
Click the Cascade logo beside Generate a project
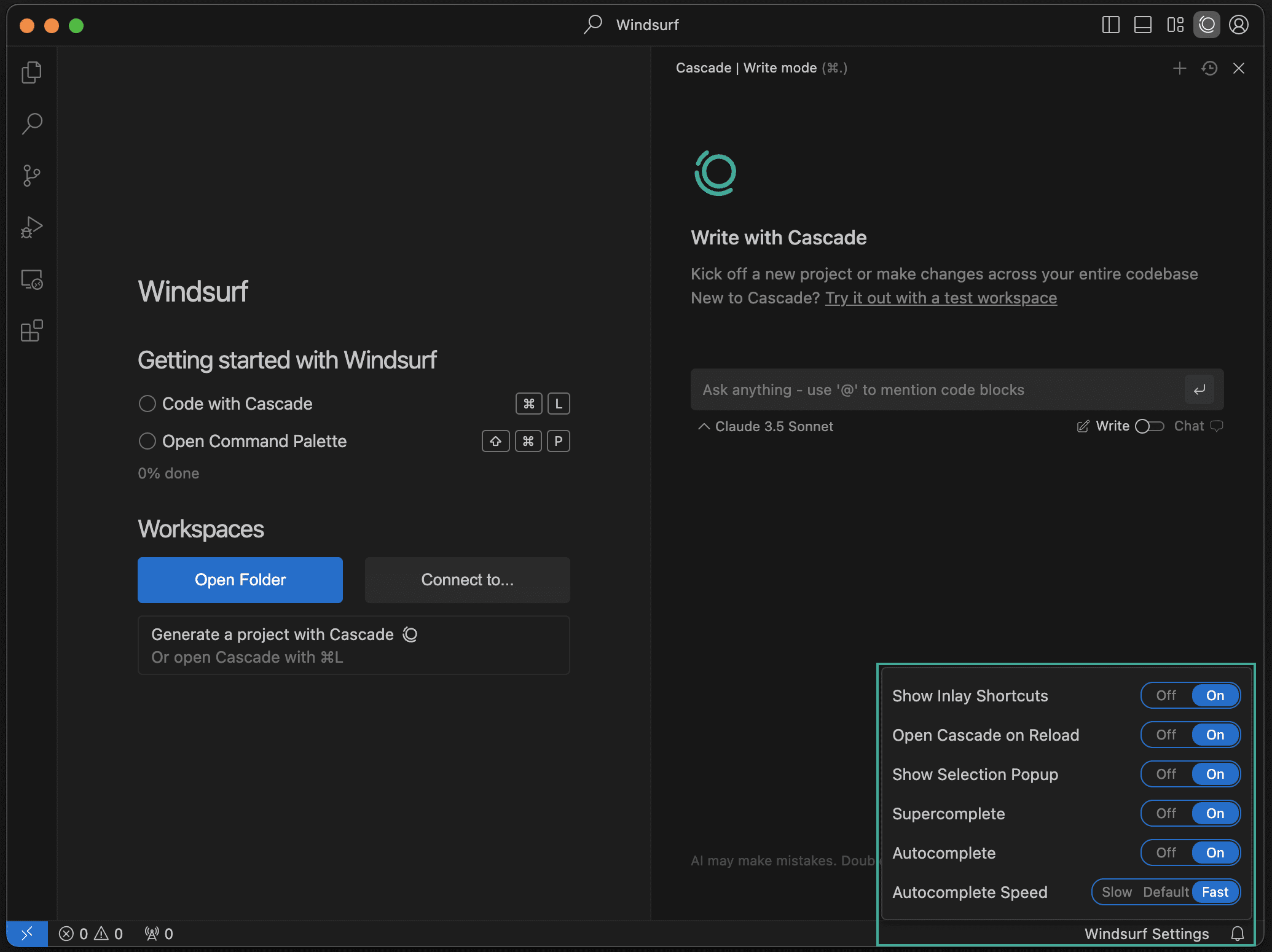coord(410,634)
